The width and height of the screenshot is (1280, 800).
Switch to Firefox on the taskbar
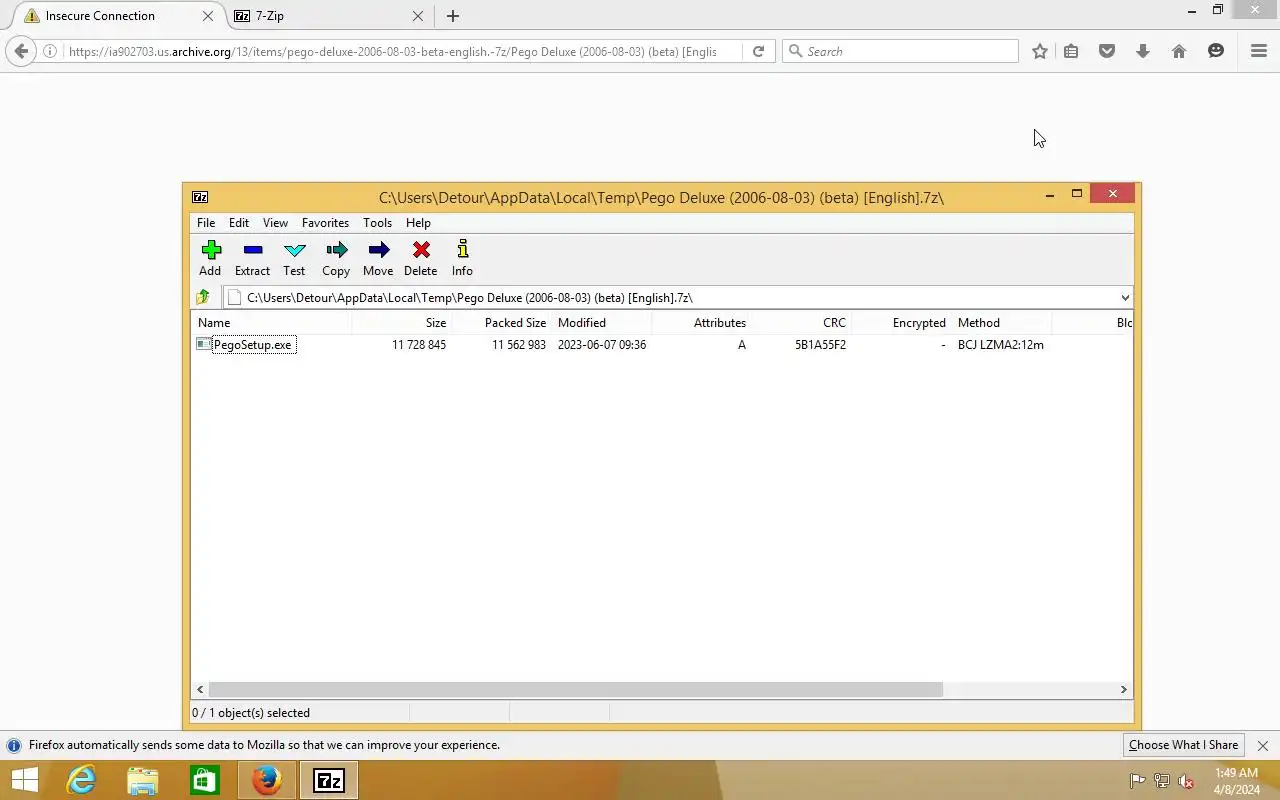267,780
